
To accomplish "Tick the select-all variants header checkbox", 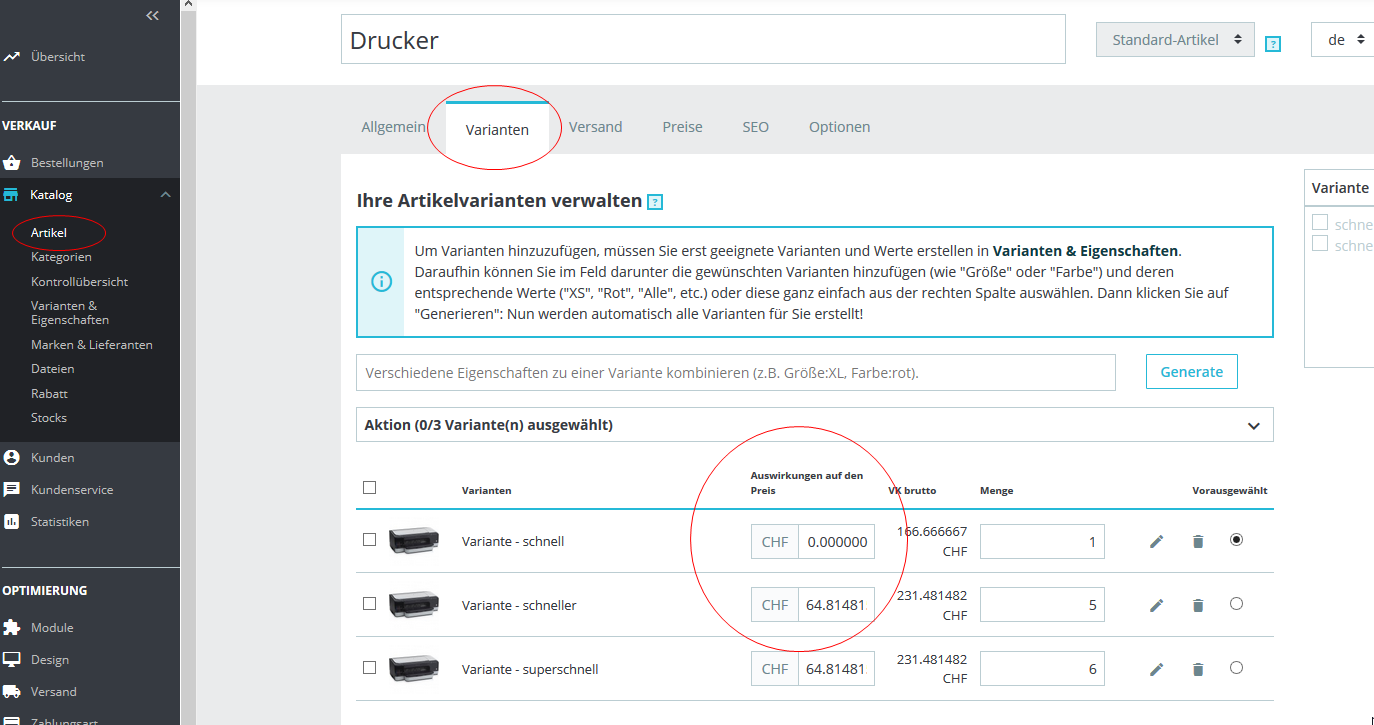I will 370,487.
